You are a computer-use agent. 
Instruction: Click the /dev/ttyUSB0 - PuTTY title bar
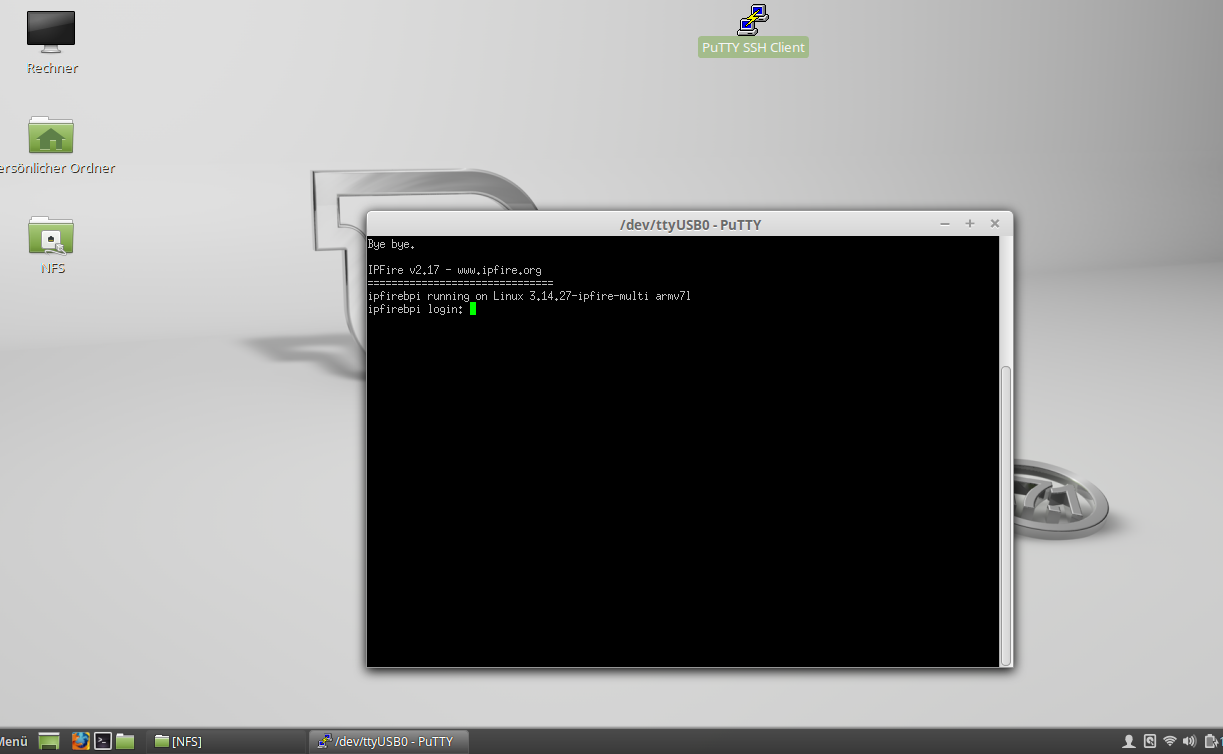(x=690, y=224)
